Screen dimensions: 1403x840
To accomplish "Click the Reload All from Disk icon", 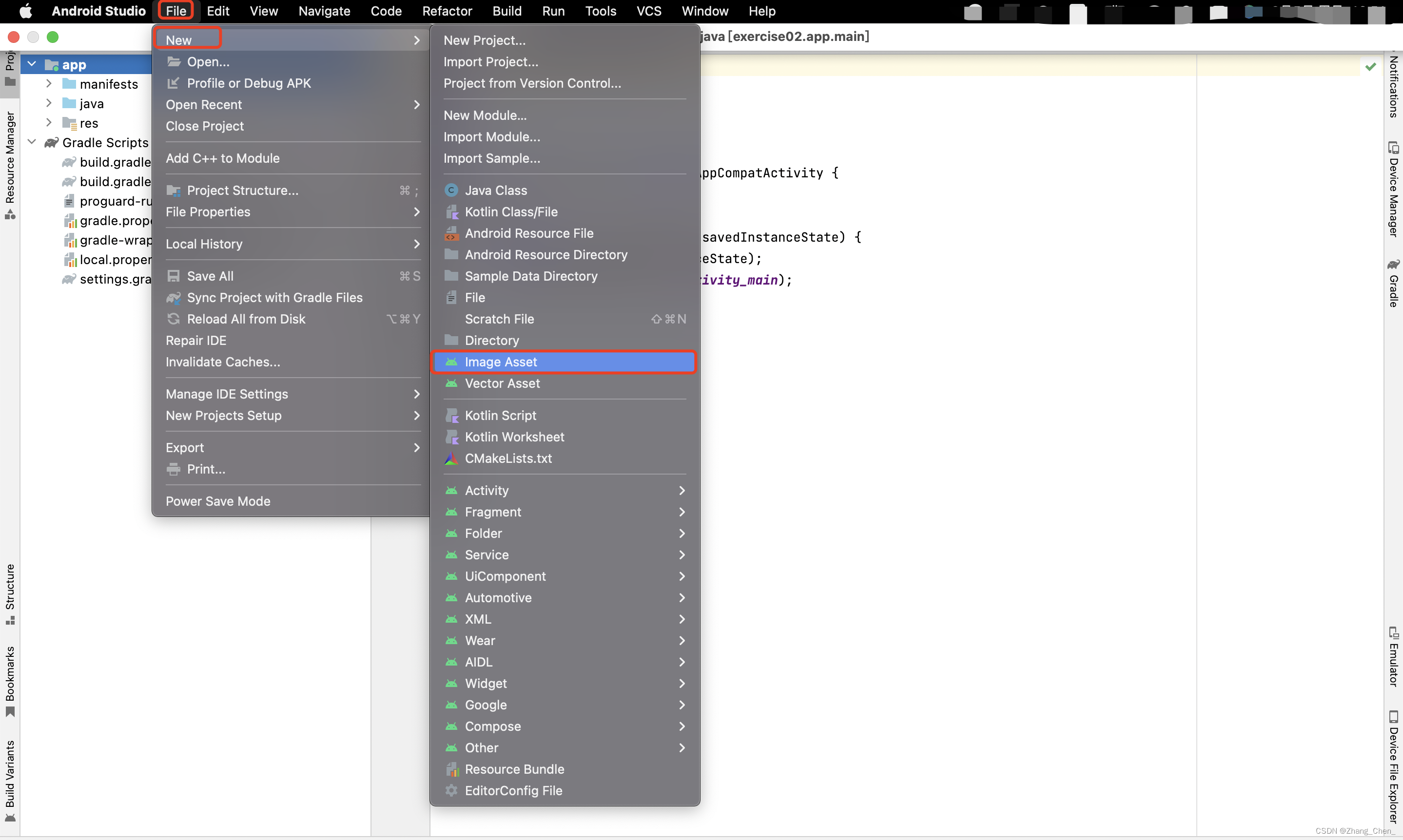I will [x=173, y=319].
